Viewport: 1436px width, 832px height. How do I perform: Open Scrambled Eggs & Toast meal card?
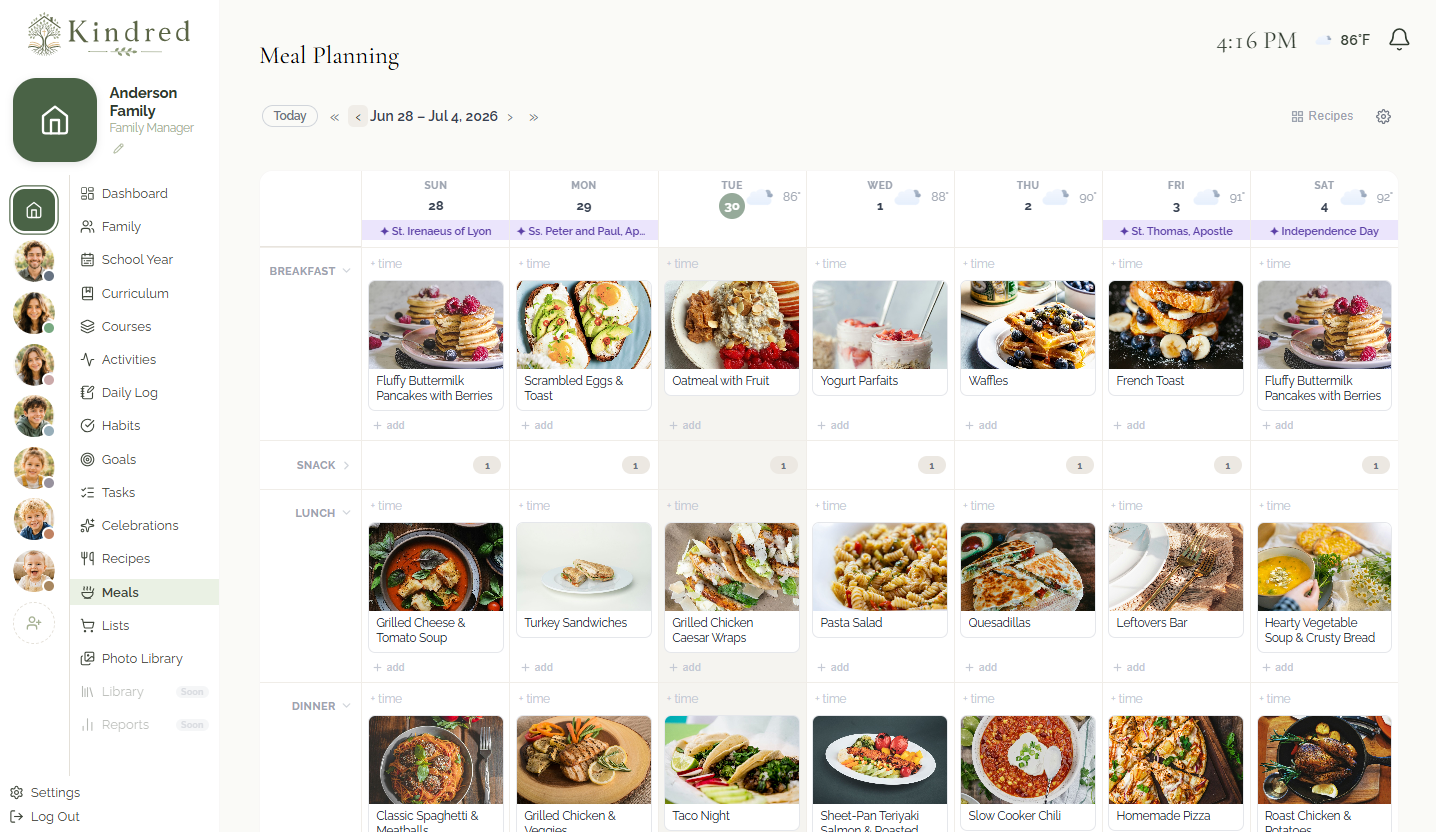pos(584,345)
